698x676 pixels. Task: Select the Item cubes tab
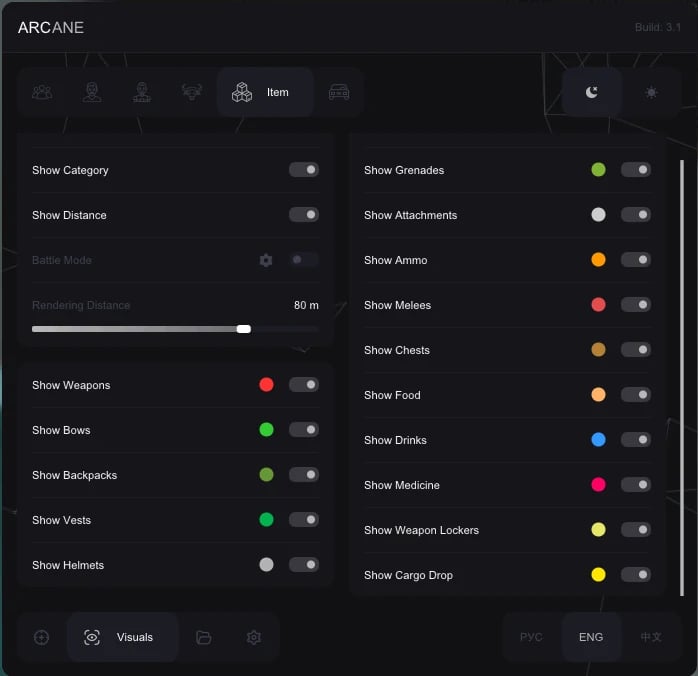[266, 92]
